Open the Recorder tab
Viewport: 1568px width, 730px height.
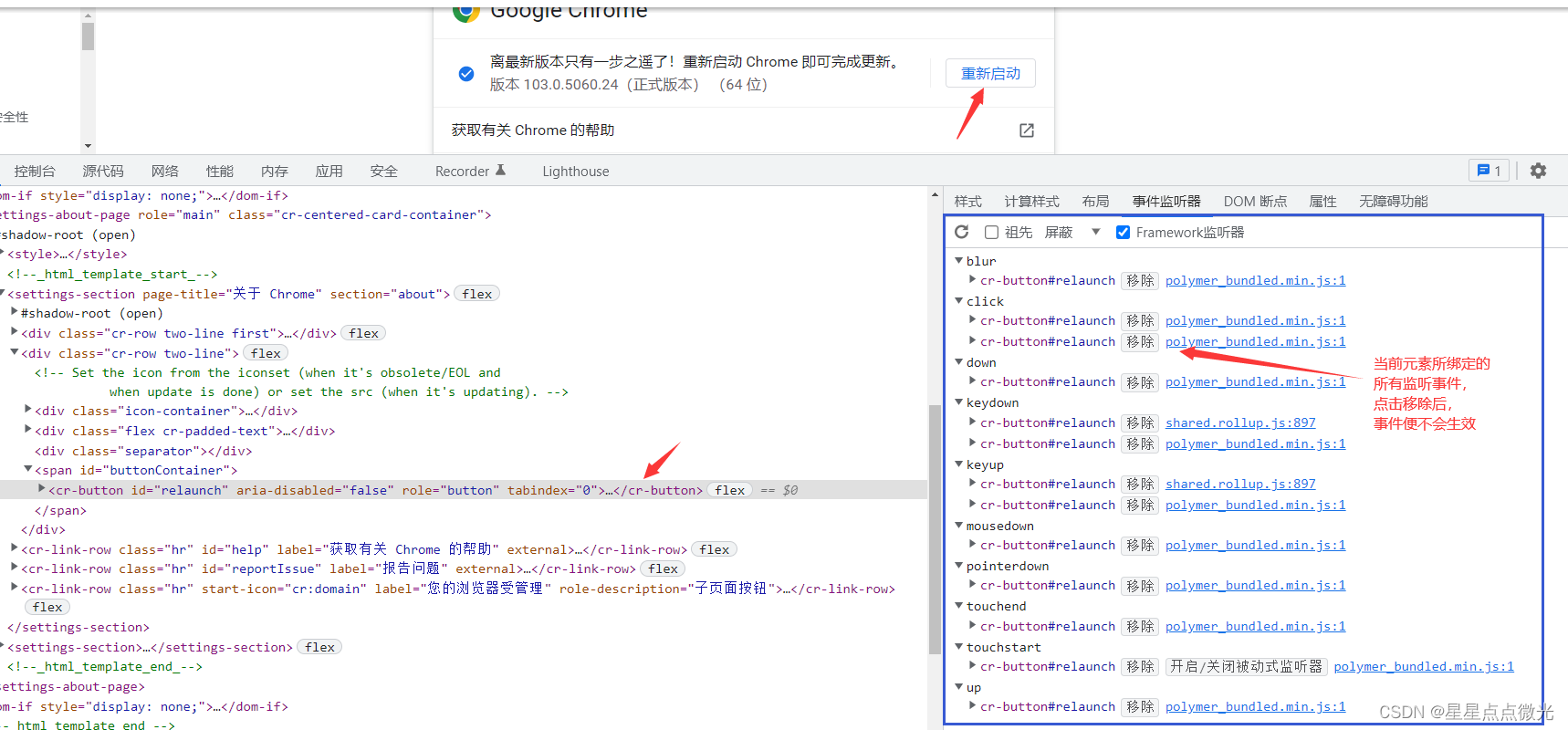pos(470,172)
